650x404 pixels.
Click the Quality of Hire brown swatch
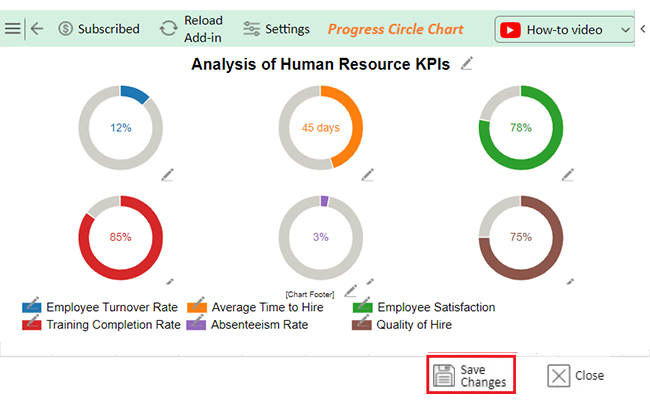coord(361,325)
